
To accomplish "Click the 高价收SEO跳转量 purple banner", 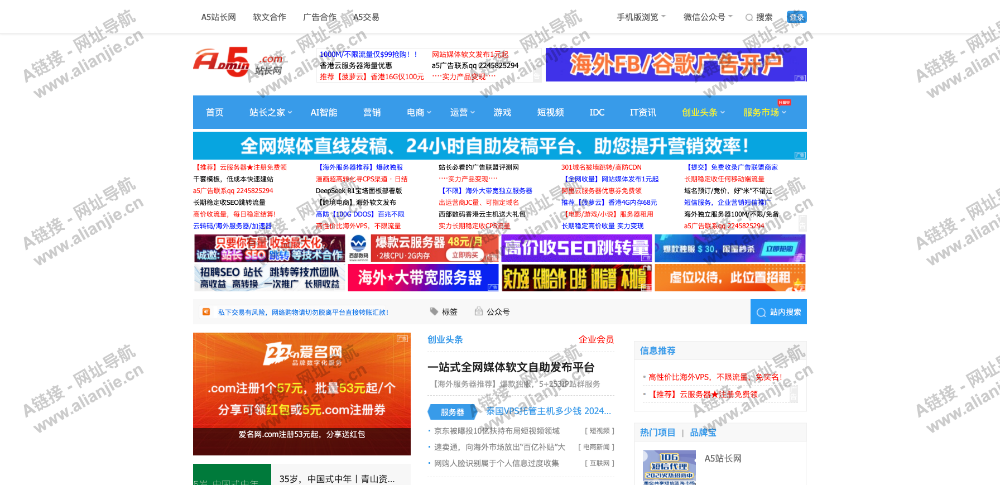I will point(577,248).
